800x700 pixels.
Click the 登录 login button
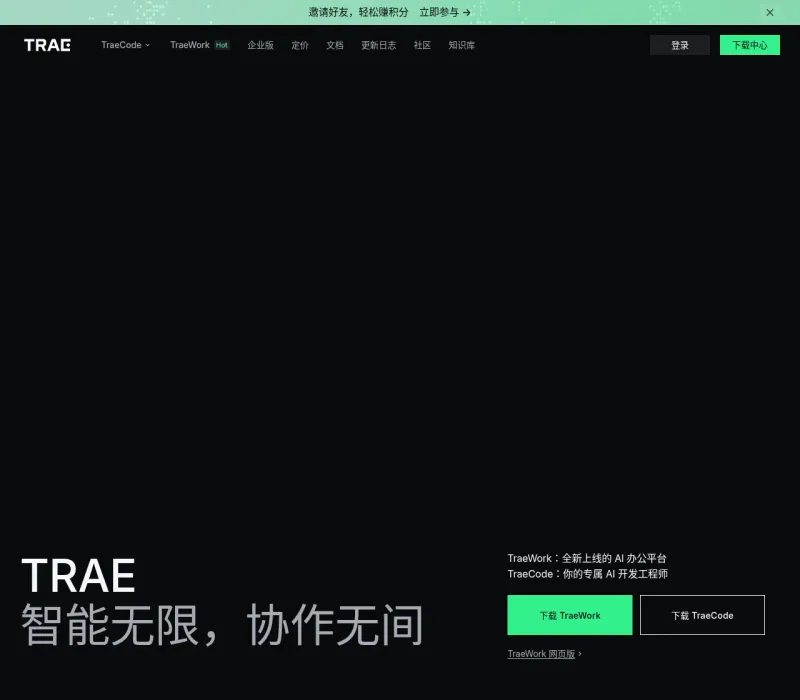click(x=680, y=45)
